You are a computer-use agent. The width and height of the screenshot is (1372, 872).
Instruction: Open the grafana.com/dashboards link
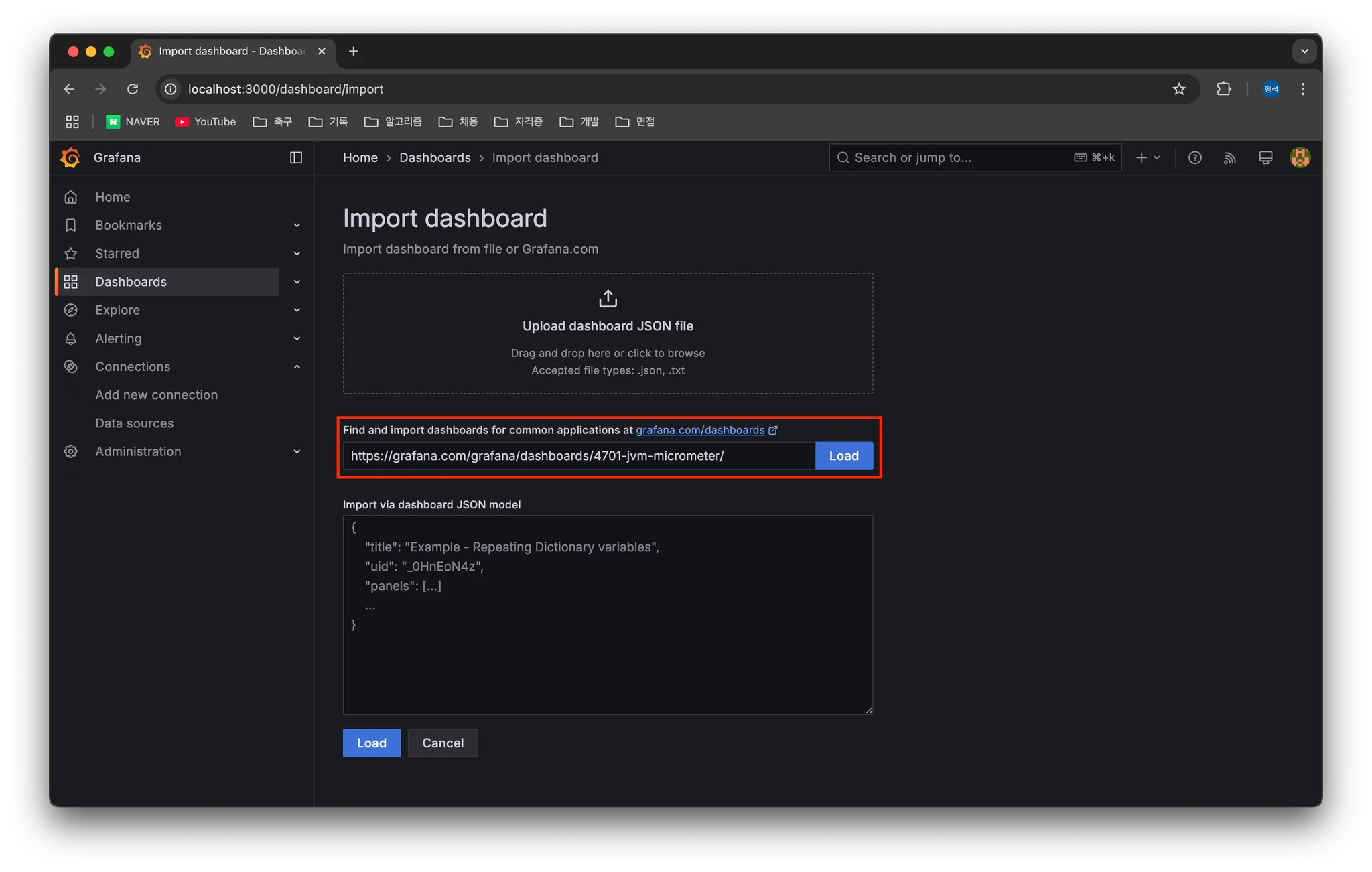(x=700, y=430)
